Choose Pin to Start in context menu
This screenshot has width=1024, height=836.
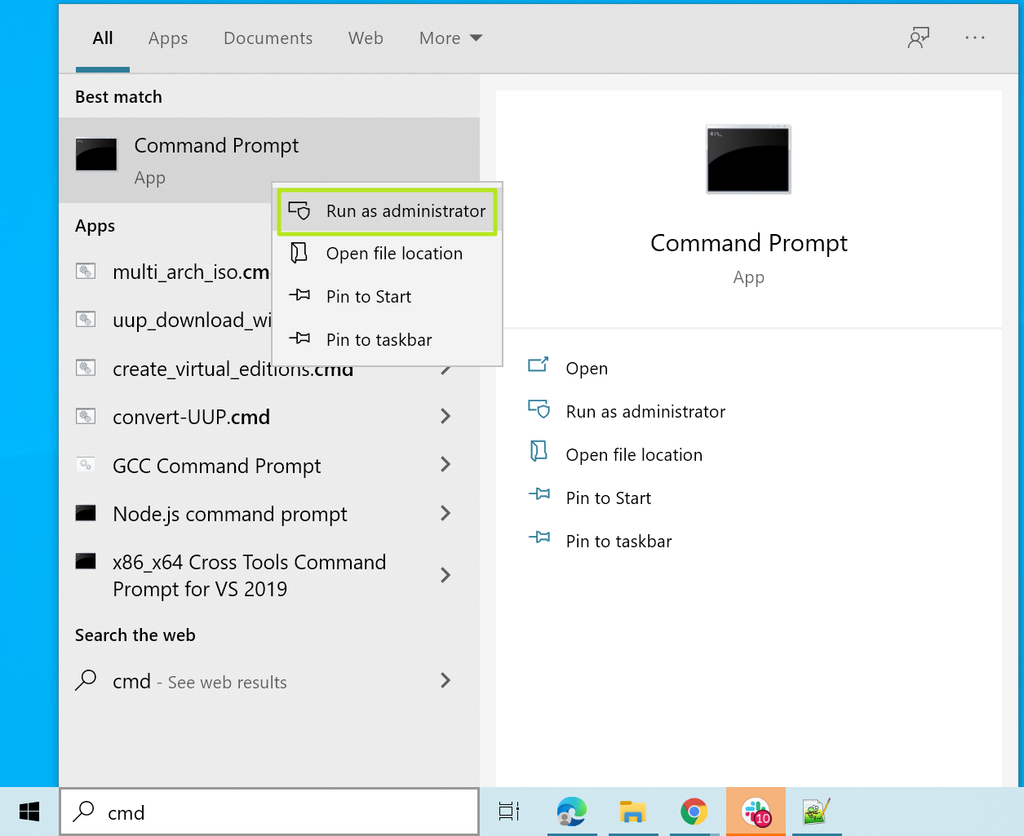[x=387, y=297]
